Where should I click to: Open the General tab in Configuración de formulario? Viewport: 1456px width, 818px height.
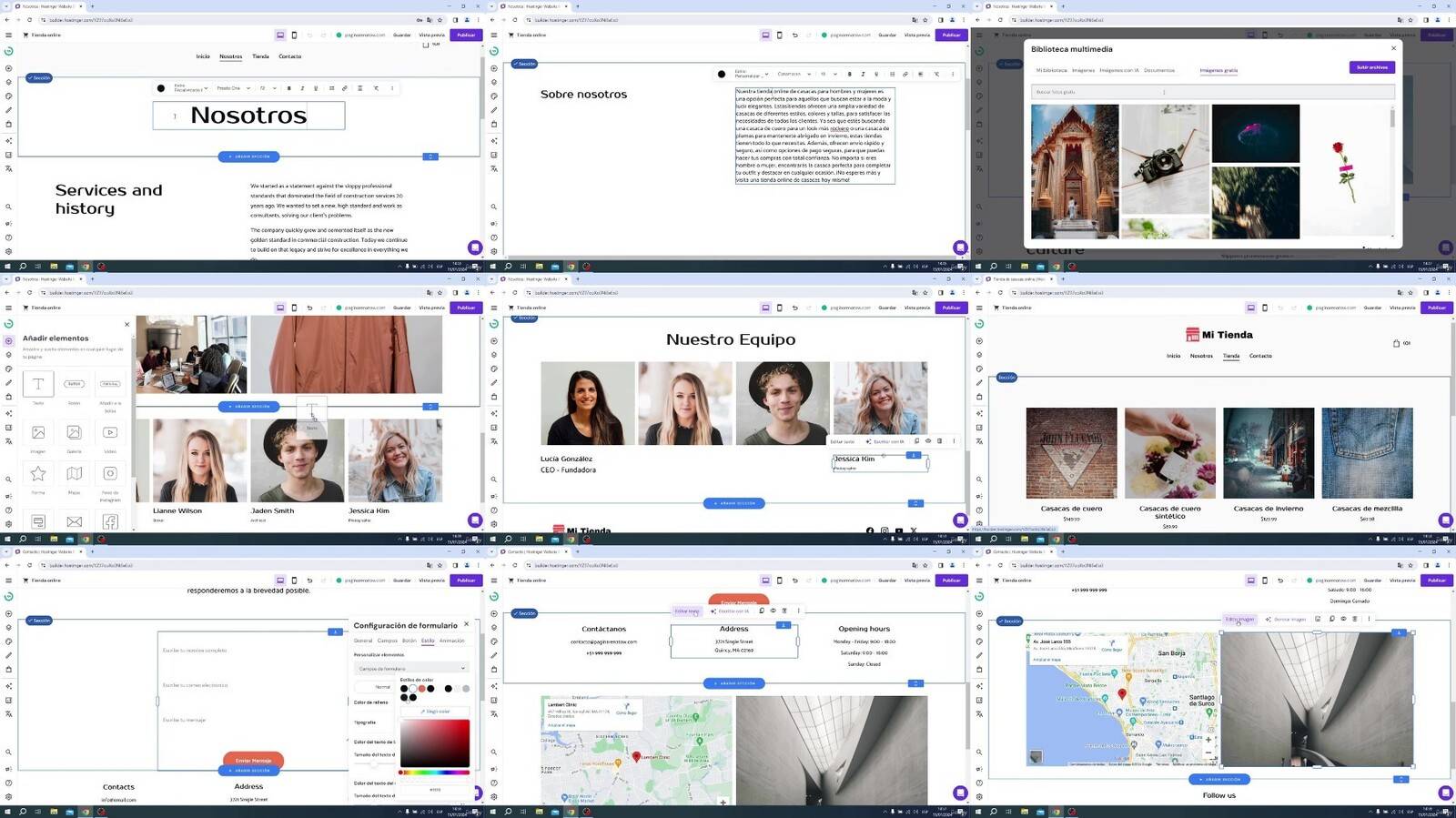(363, 641)
